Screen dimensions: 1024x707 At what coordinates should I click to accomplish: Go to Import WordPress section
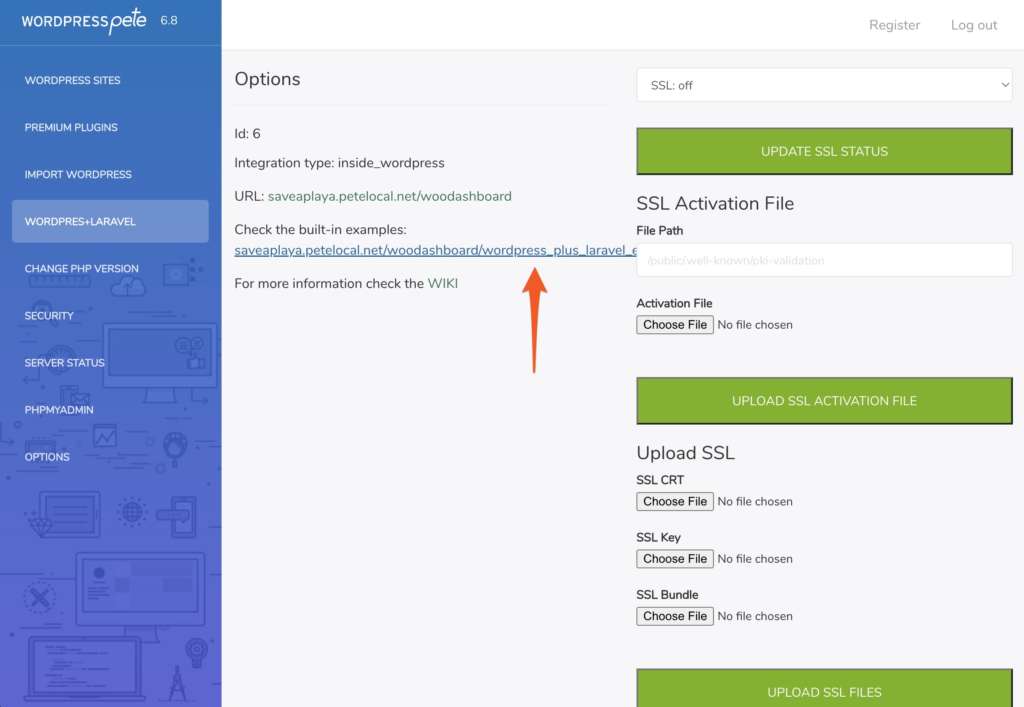pos(78,175)
